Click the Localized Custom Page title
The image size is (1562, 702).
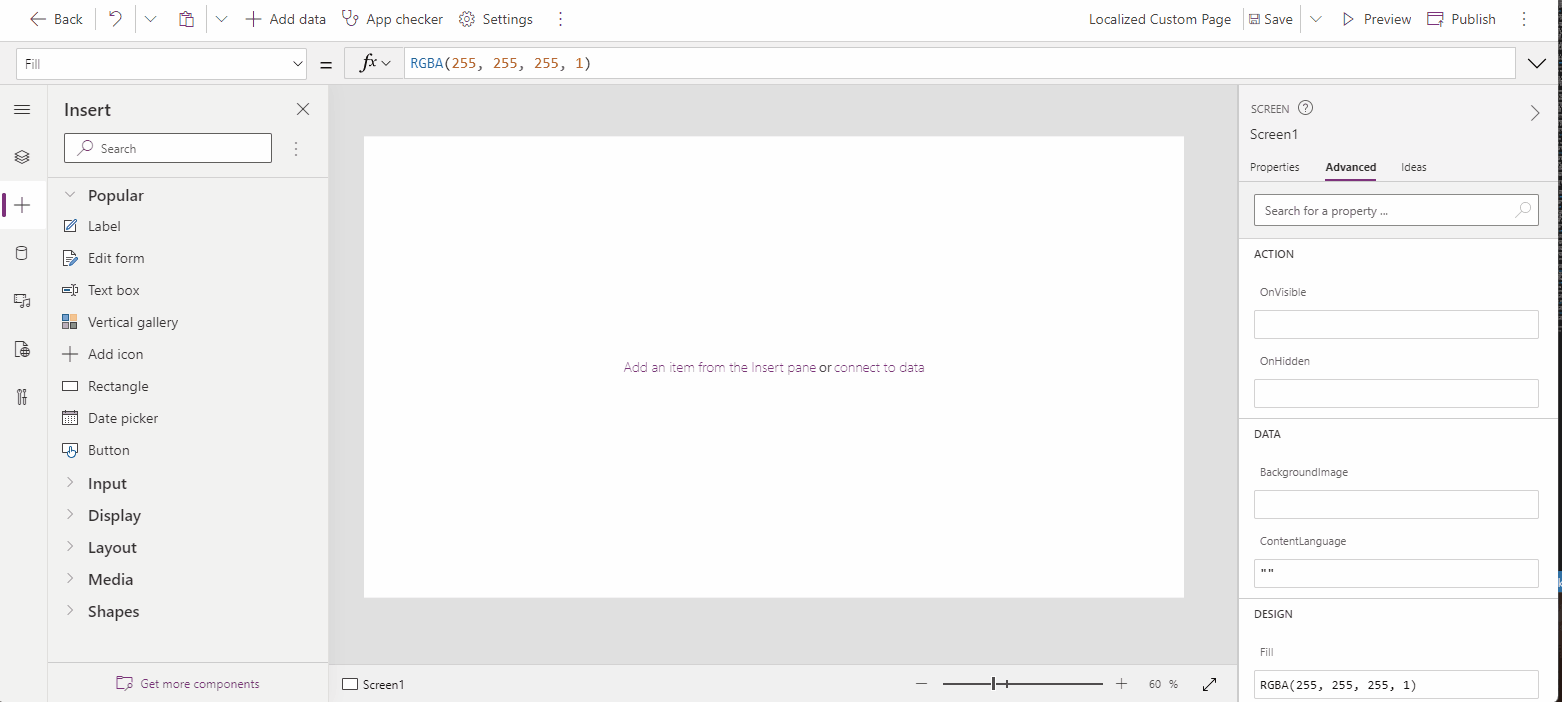point(1160,19)
